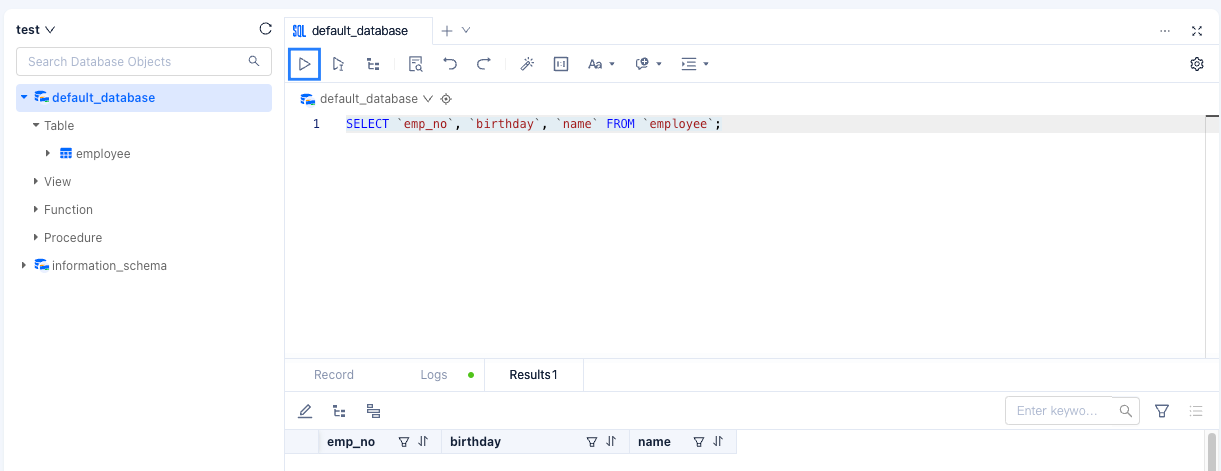Image resolution: width=1221 pixels, height=471 pixels.
Task: Open editor settings gear icon
Action: pyautogui.click(x=1197, y=64)
